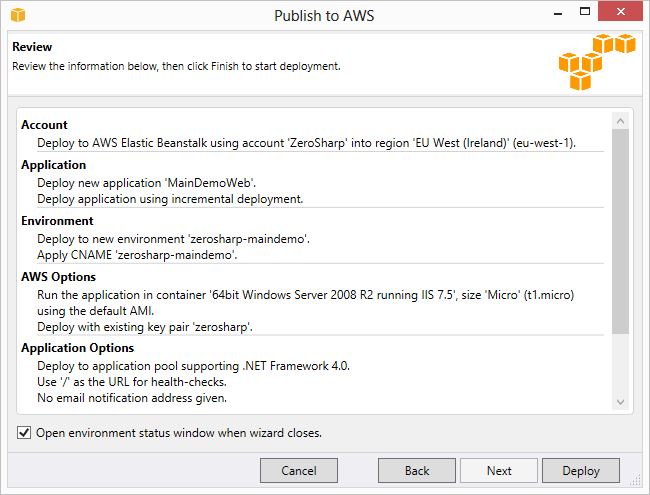650x495 pixels.
Task: Select the Account section heading
Action: (x=44, y=125)
